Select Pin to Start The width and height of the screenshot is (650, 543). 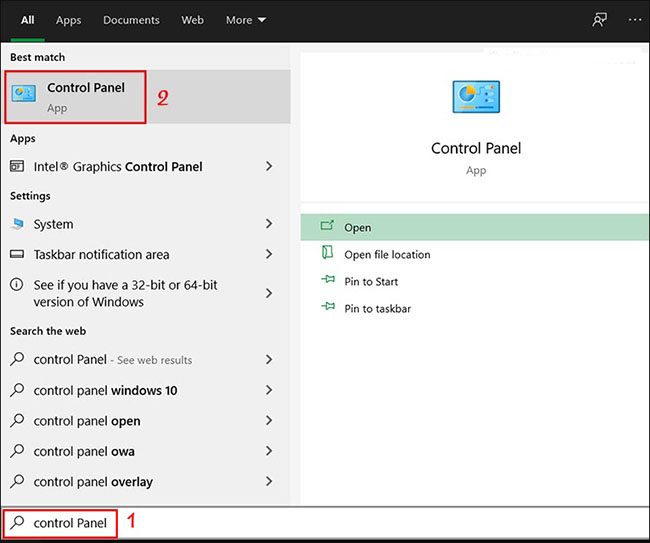click(475, 281)
